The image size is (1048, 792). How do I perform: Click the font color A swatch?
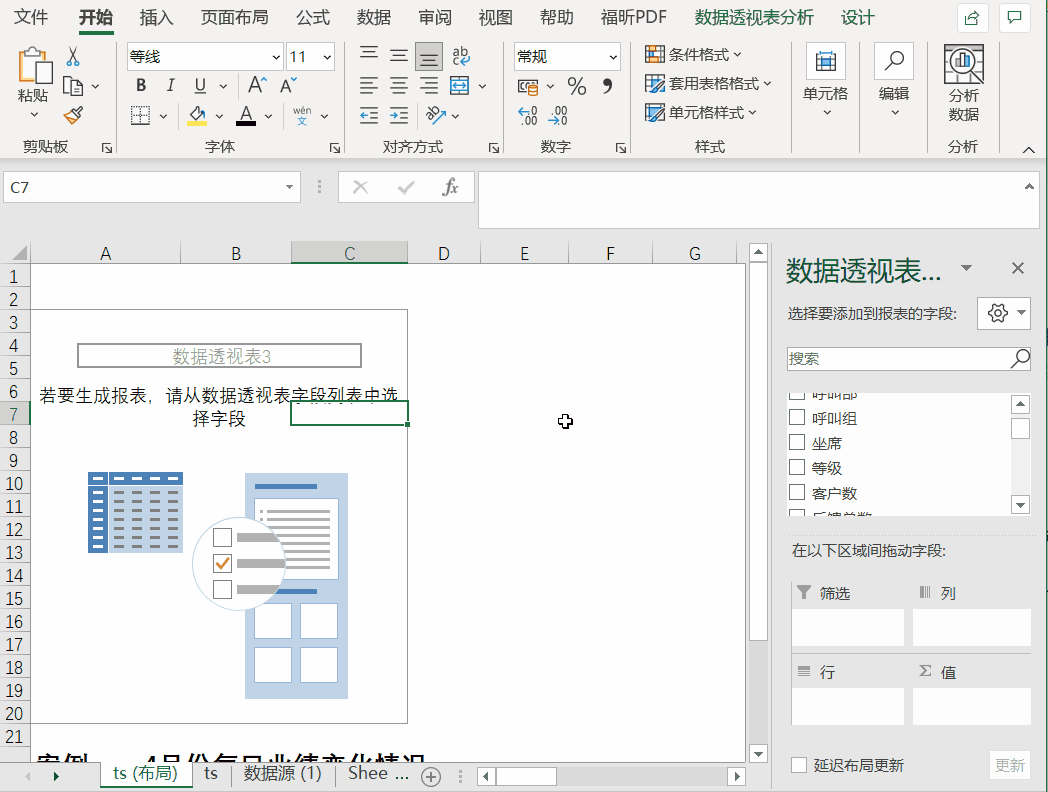tap(246, 116)
